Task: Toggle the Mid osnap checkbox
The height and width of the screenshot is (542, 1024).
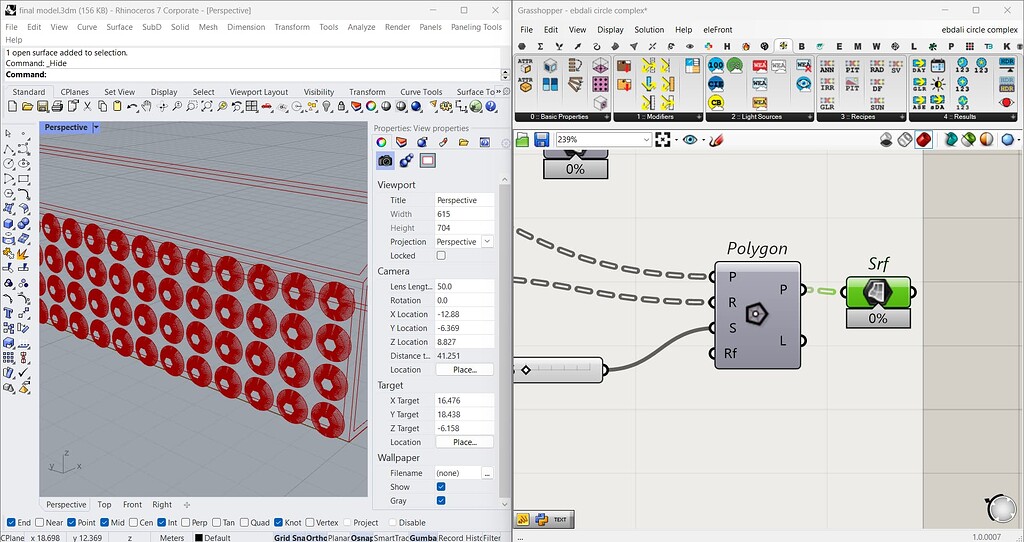Action: click(x=105, y=522)
